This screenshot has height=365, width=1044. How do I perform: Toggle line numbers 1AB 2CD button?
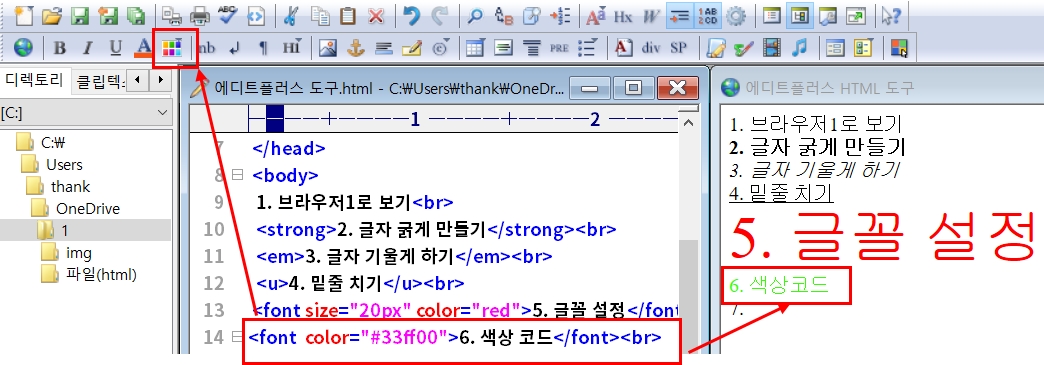(708, 16)
